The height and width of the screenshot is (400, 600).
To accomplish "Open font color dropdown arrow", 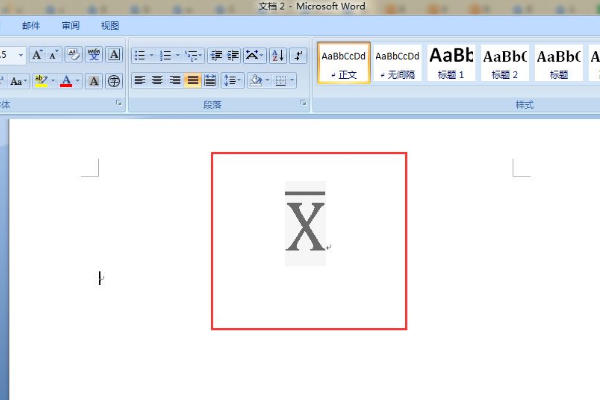I will pos(78,81).
